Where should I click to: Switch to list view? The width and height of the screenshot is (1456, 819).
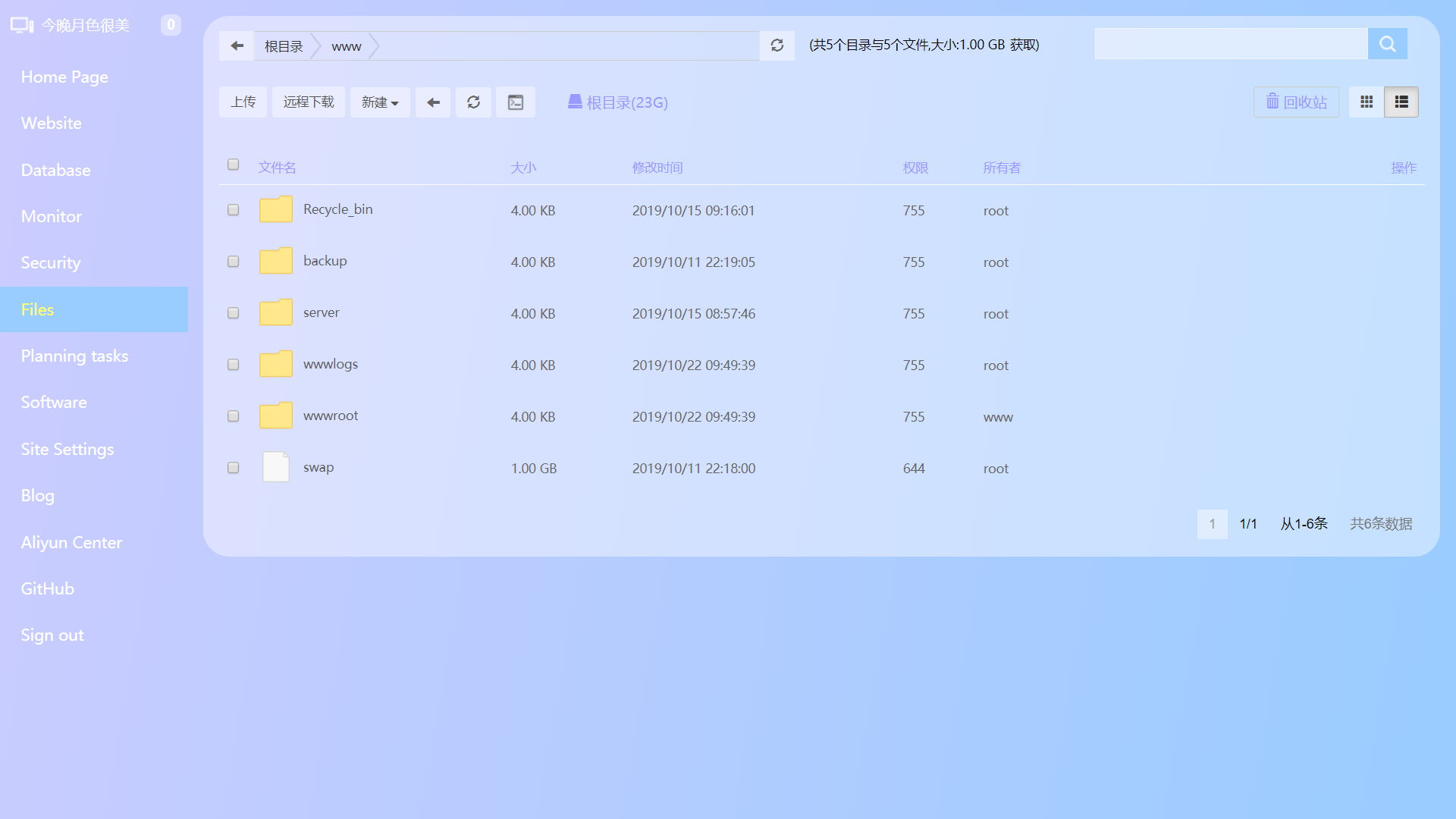tap(1401, 102)
